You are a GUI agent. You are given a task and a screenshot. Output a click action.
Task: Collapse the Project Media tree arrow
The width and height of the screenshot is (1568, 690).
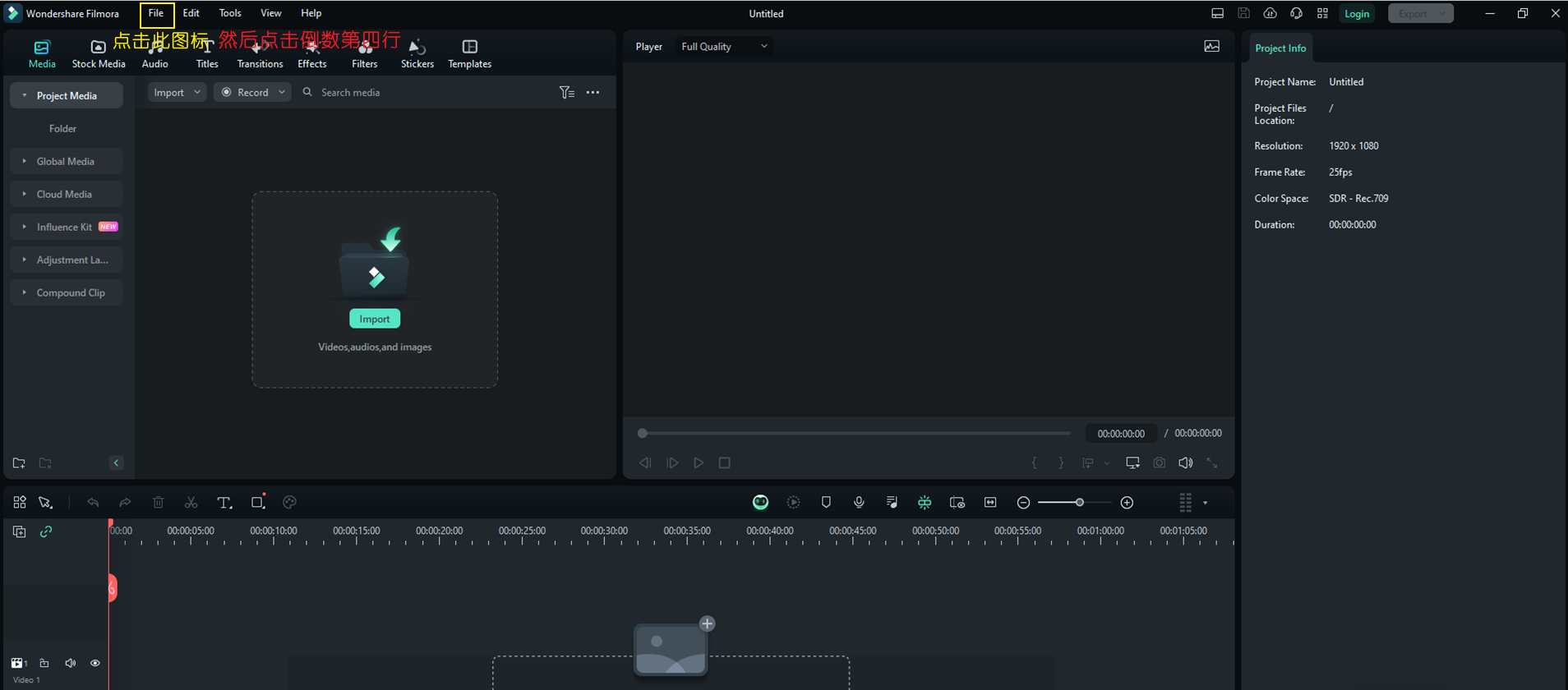pyautogui.click(x=25, y=95)
